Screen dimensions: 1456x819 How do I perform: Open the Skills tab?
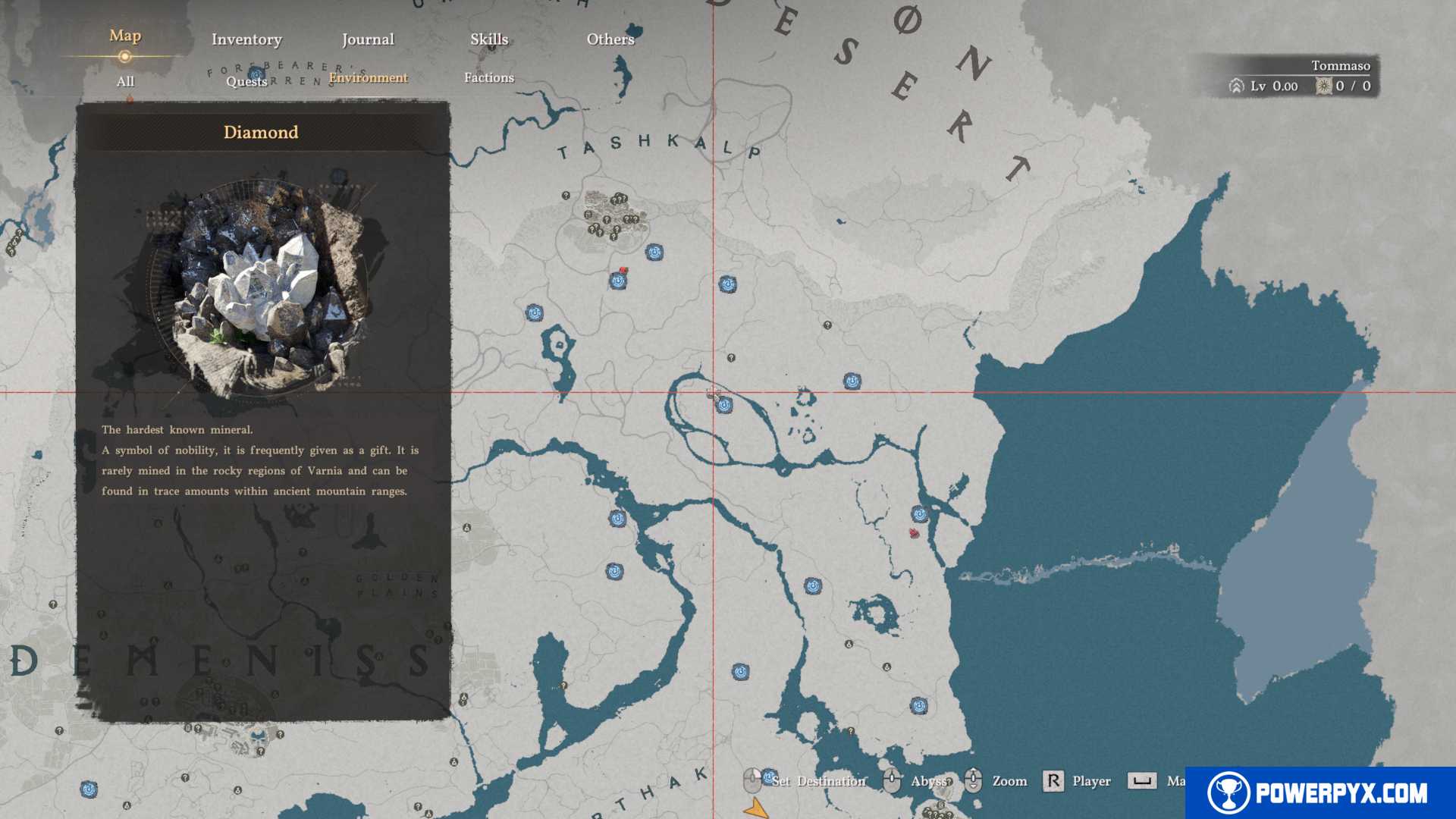489,39
